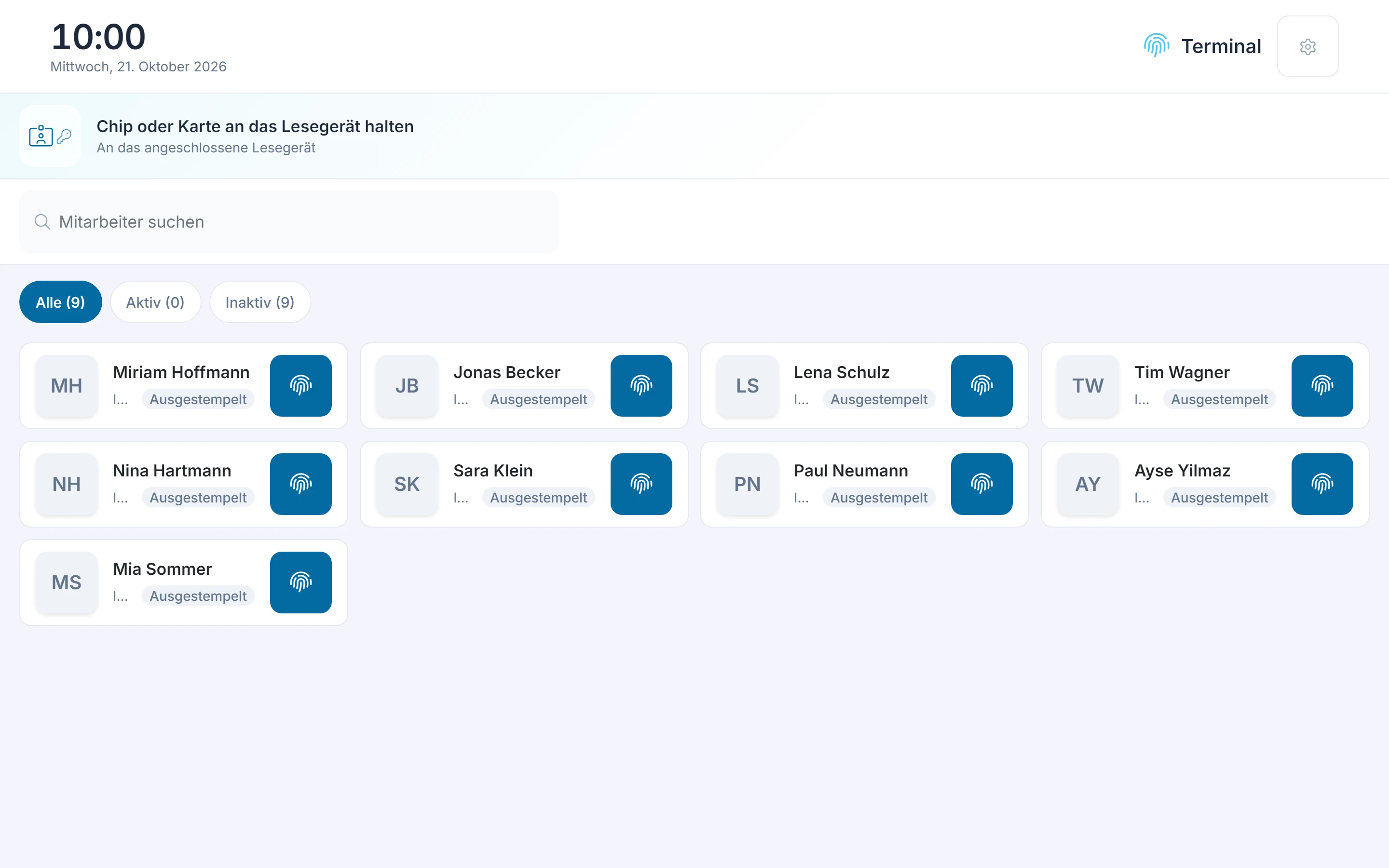The width and height of the screenshot is (1389, 868).
Task: Click the MH avatar of Miriam Hoffmann
Action: [x=67, y=386]
